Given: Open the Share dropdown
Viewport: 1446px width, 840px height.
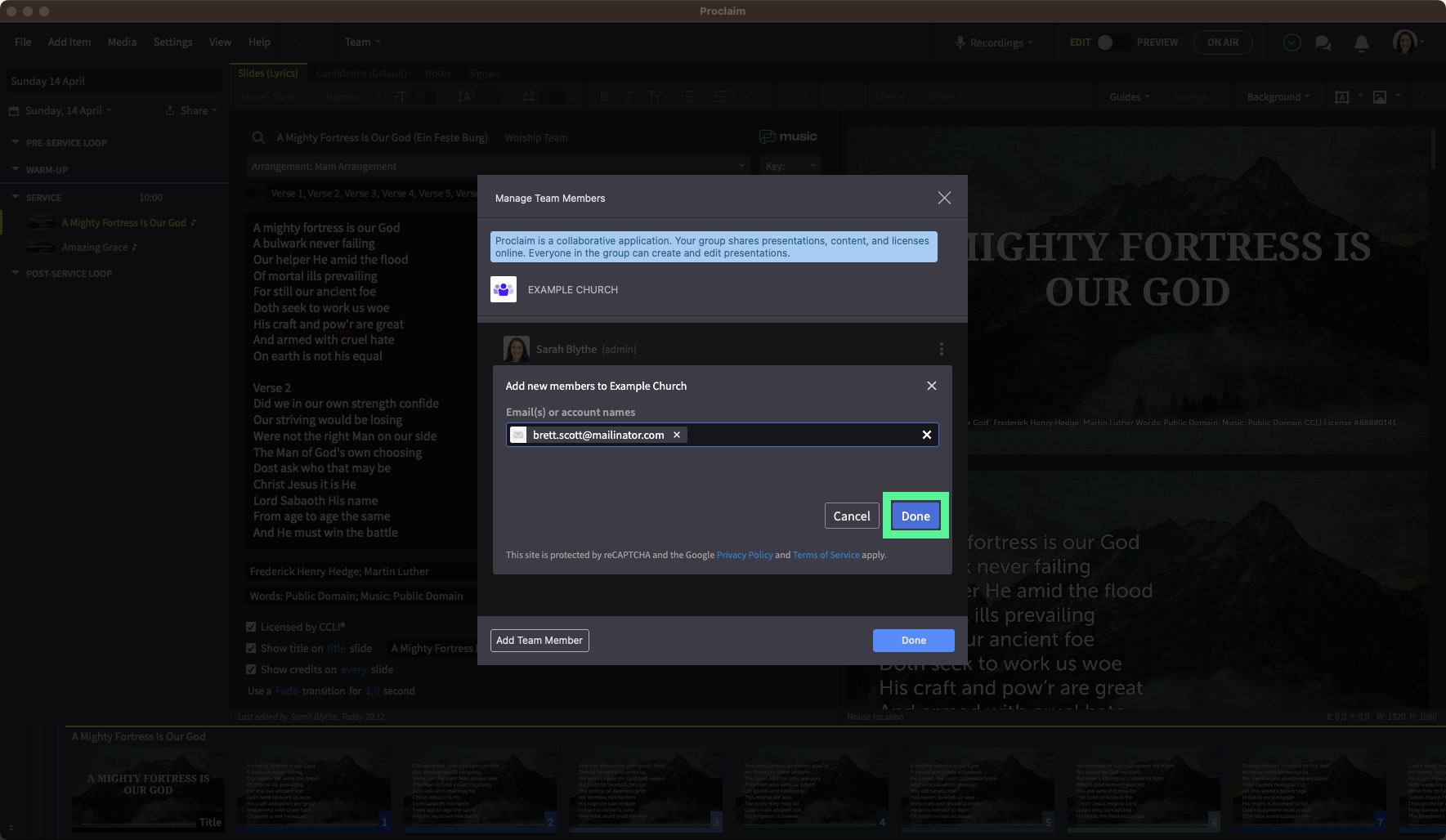Looking at the screenshot, I should [x=192, y=111].
